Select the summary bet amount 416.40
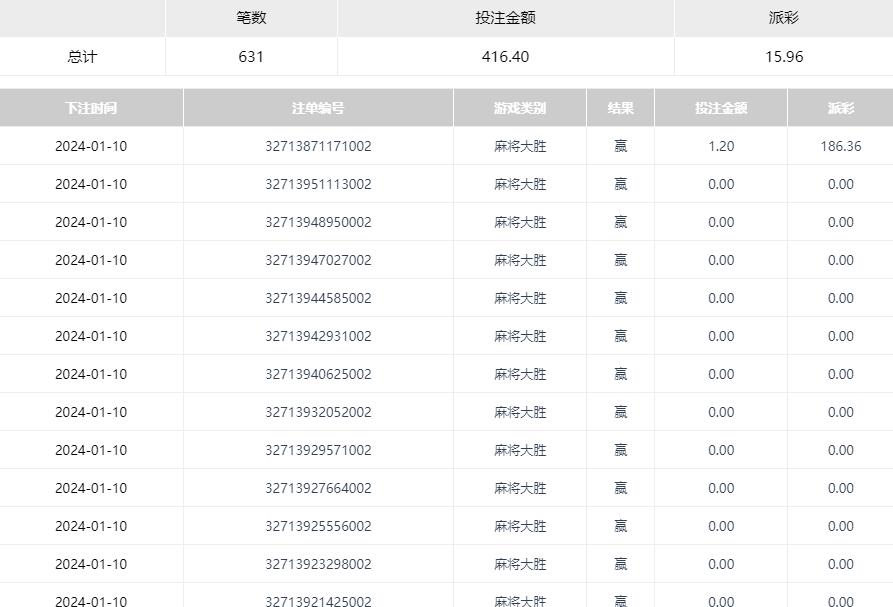893x607 pixels. coord(505,56)
